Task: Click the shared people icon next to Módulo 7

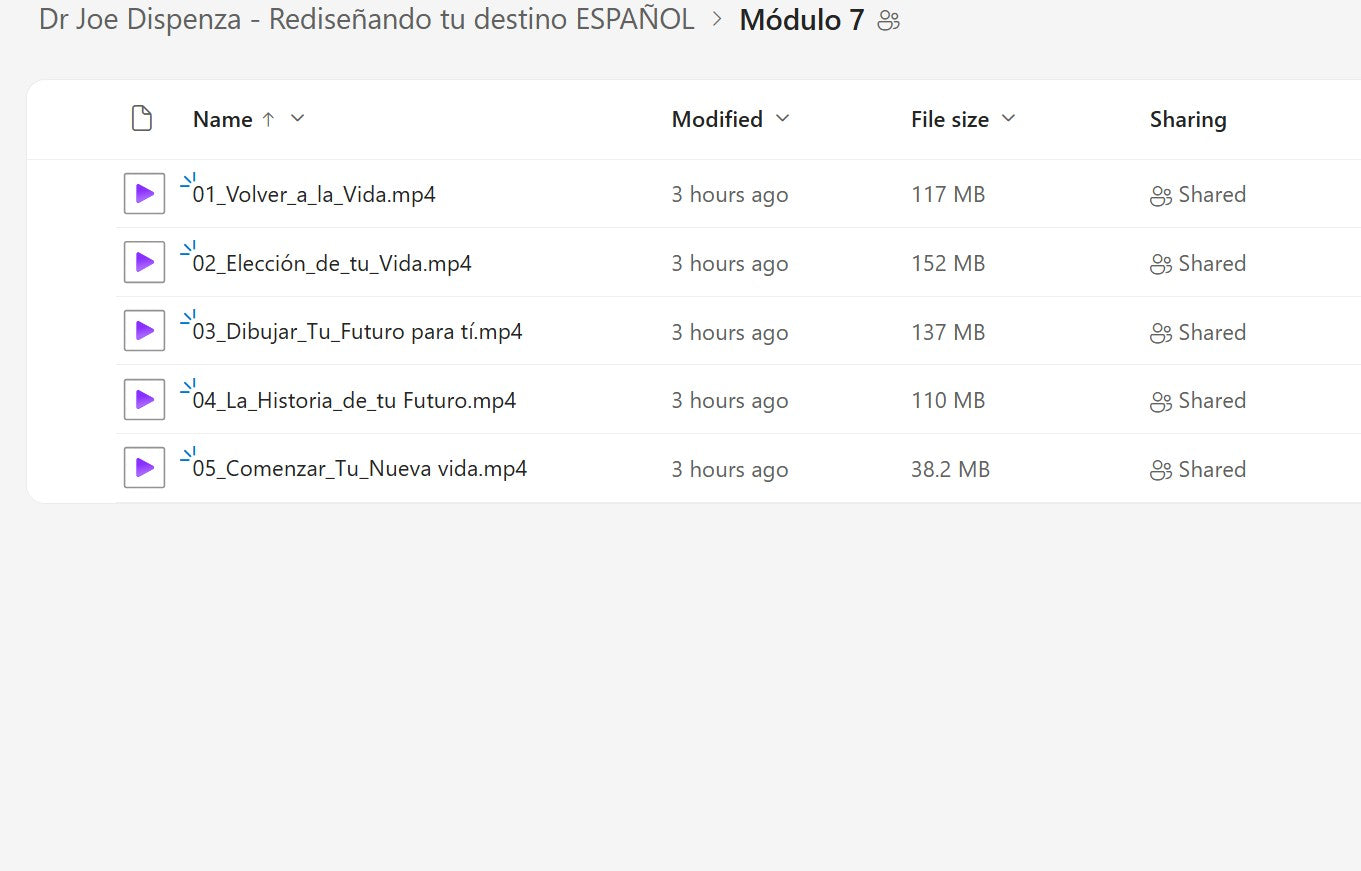Action: tap(888, 21)
